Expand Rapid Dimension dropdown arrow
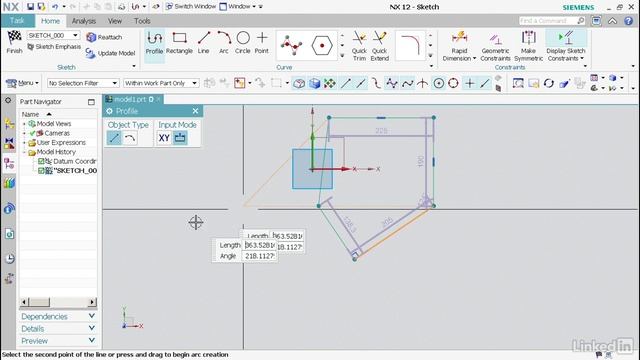640x360 pixels. click(474, 58)
